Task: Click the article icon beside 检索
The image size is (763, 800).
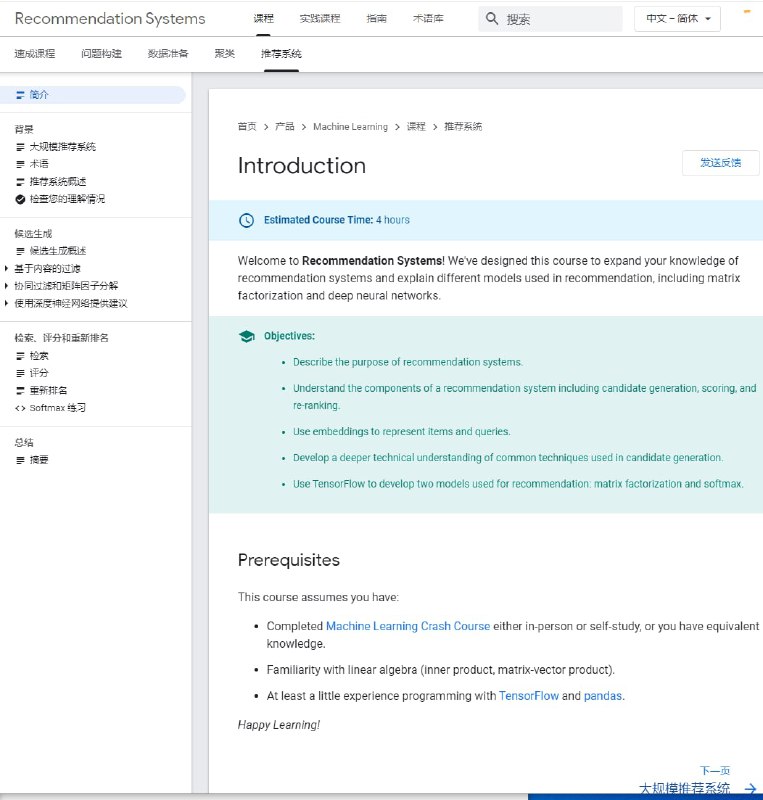Action: click(20, 356)
